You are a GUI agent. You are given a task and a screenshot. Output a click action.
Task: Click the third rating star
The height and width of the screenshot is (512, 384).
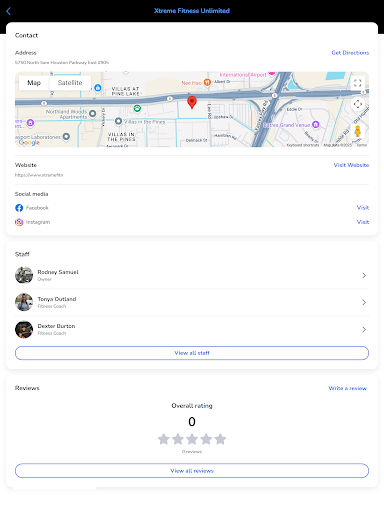[192, 439]
